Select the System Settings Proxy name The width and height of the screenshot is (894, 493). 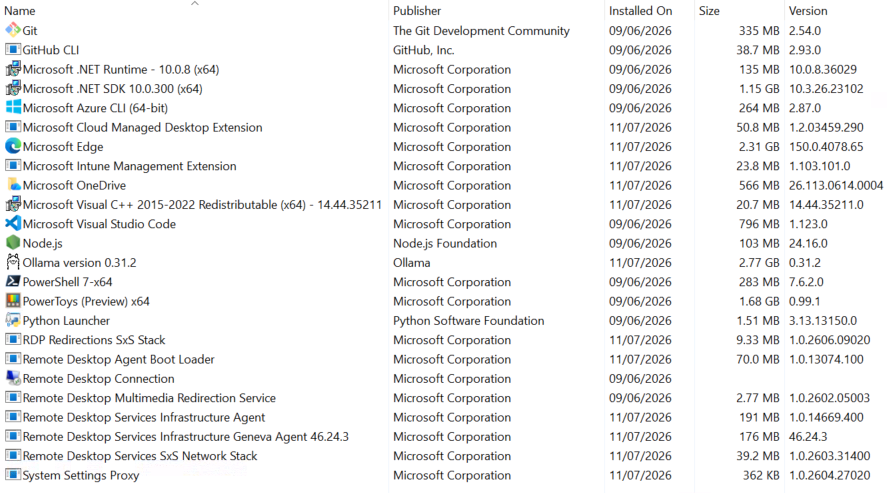(x=81, y=476)
